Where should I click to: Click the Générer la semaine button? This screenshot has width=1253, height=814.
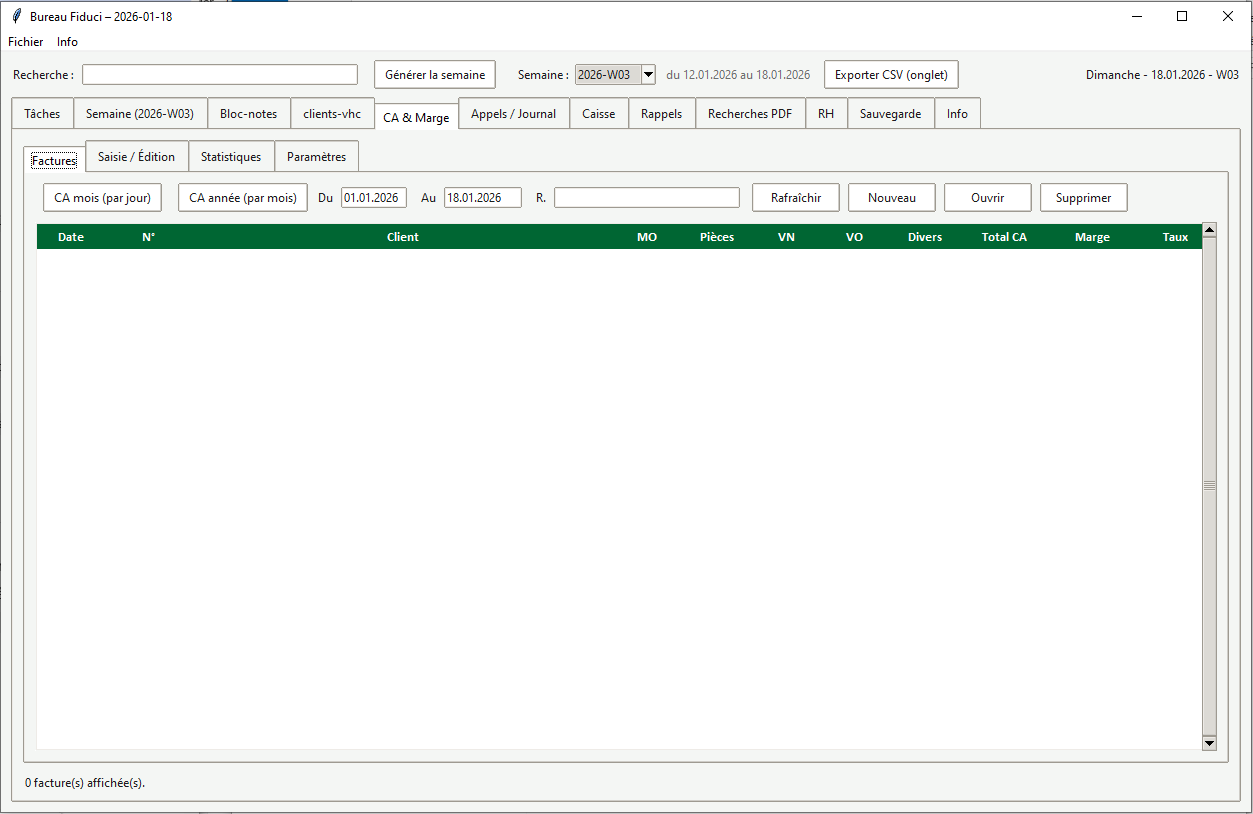coord(434,74)
